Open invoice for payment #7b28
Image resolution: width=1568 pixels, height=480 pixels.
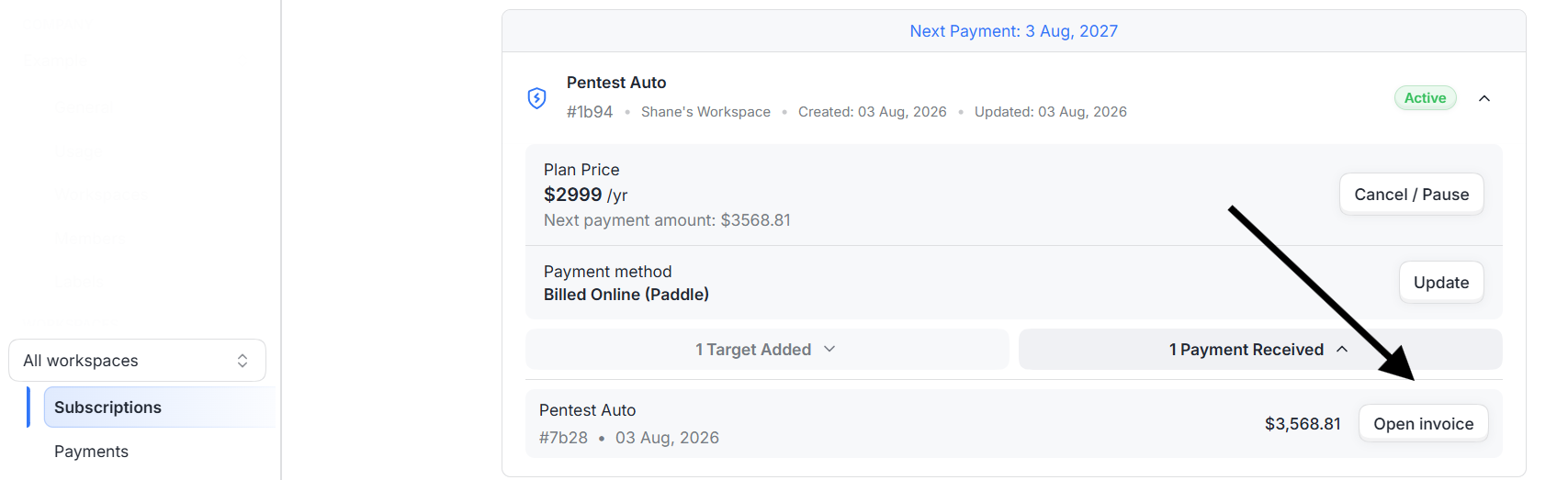(1423, 424)
